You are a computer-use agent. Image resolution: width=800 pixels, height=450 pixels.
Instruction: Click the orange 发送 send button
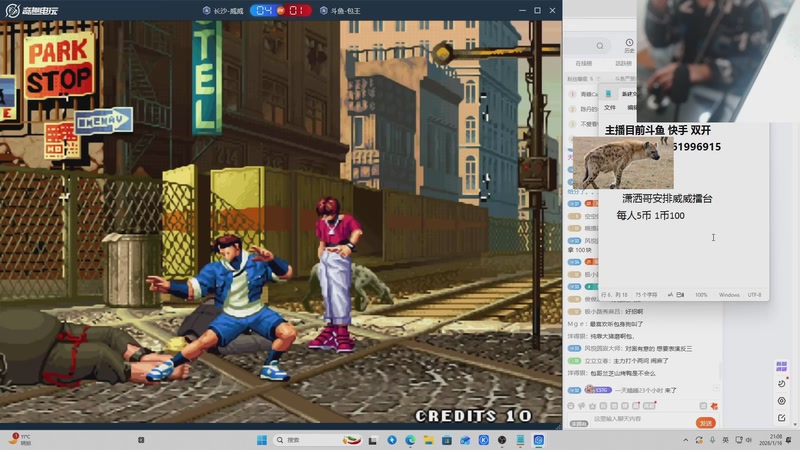(706, 423)
